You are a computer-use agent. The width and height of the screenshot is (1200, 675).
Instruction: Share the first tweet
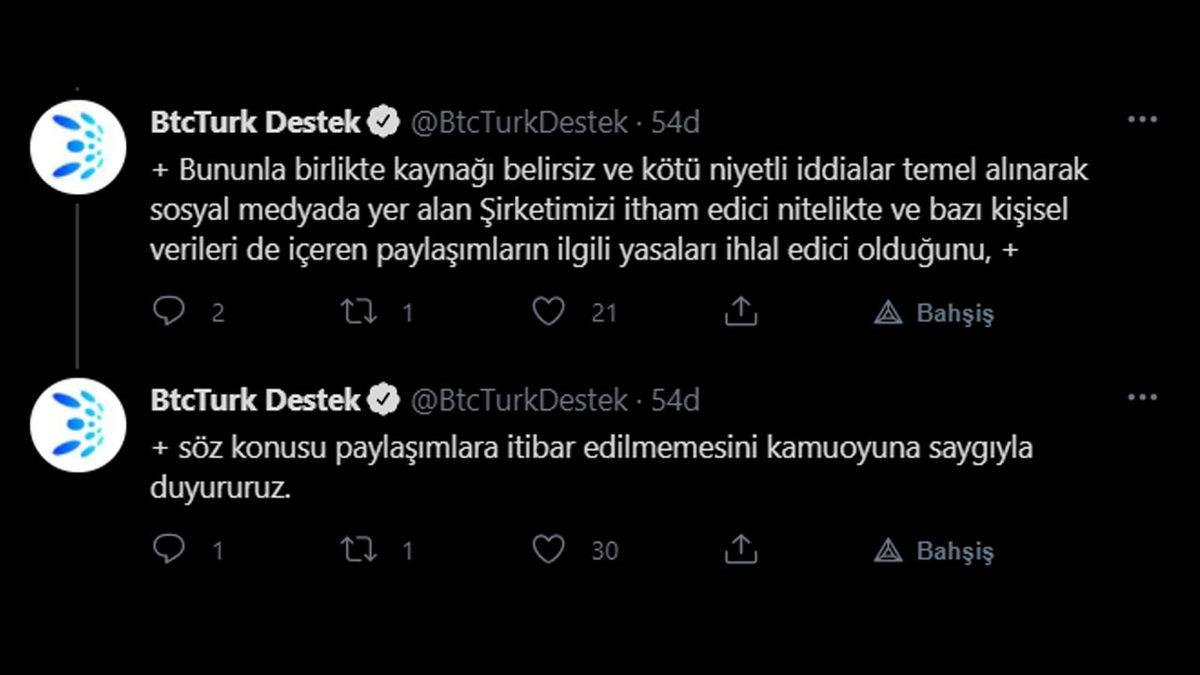[x=740, y=312]
